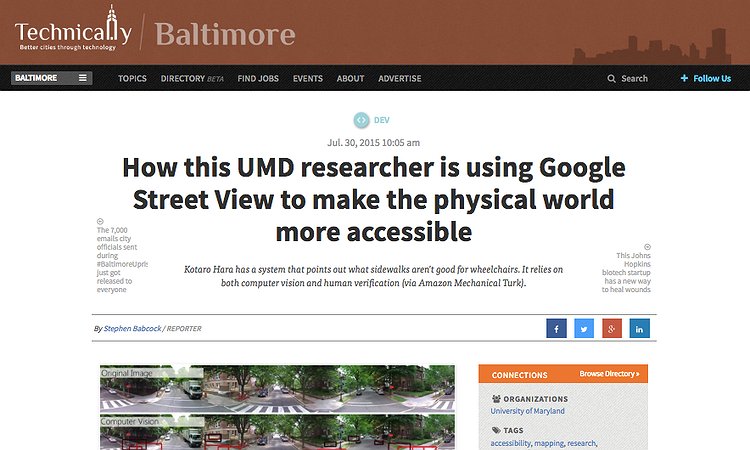Share article on LinkedIn

coord(640,329)
